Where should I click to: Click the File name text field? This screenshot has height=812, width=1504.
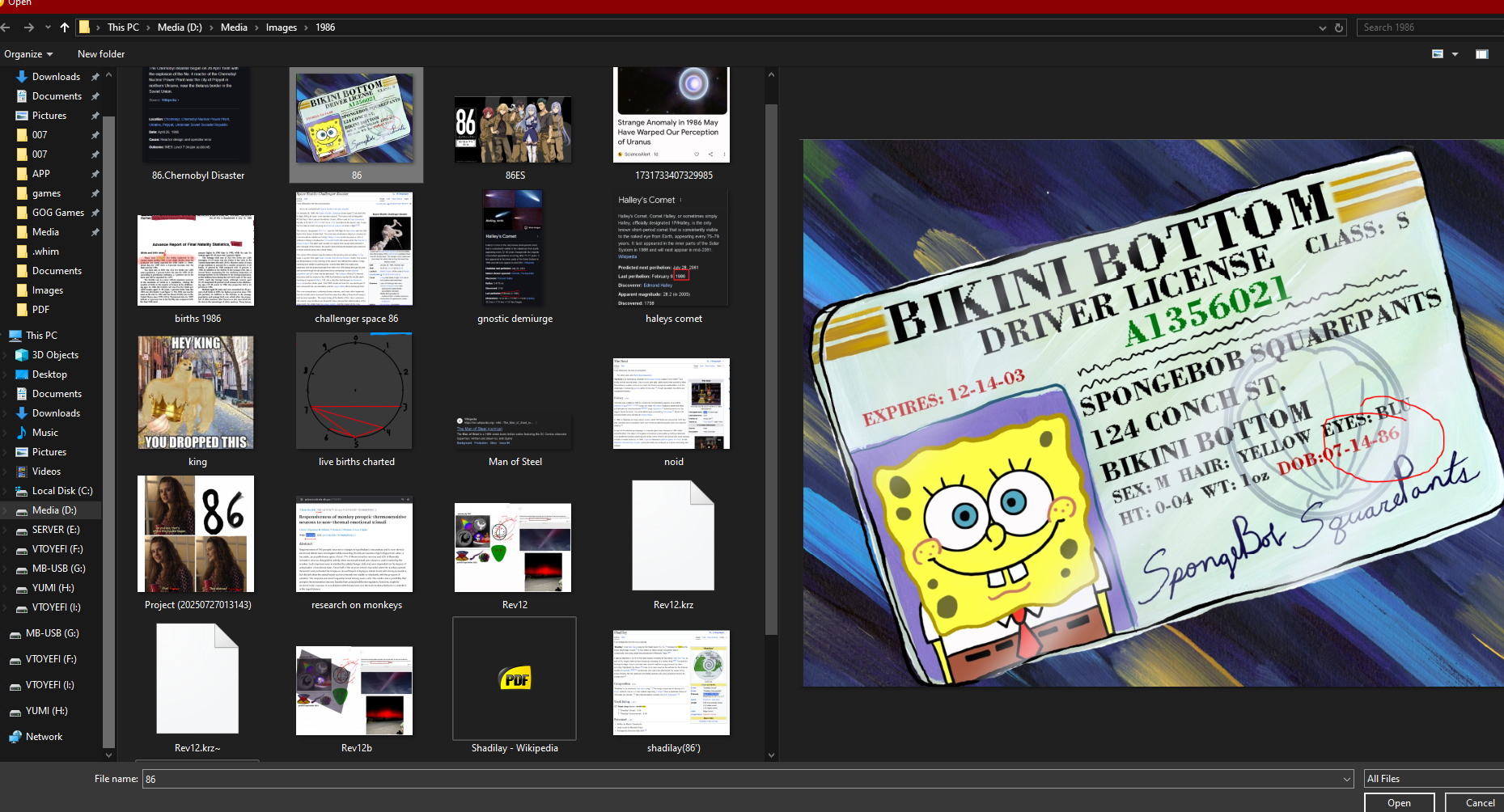click(x=741, y=779)
